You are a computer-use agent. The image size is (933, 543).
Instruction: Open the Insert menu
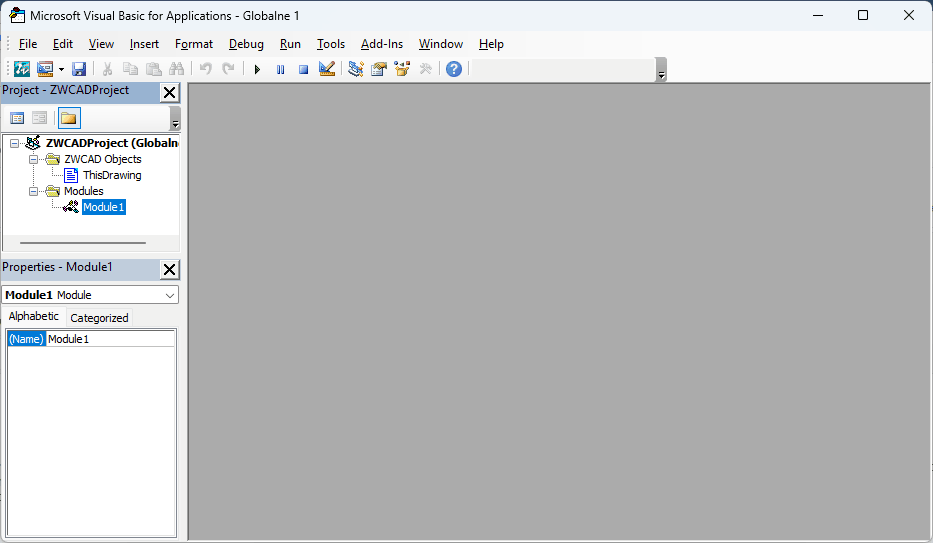(144, 44)
